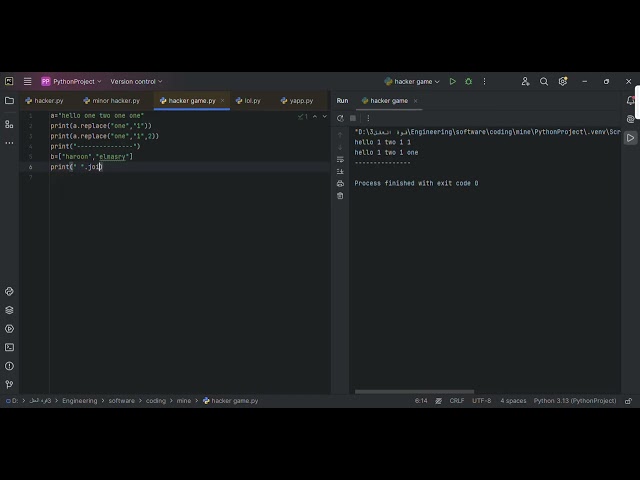Stop the running process
The width and height of the screenshot is (640, 480).
353,118
